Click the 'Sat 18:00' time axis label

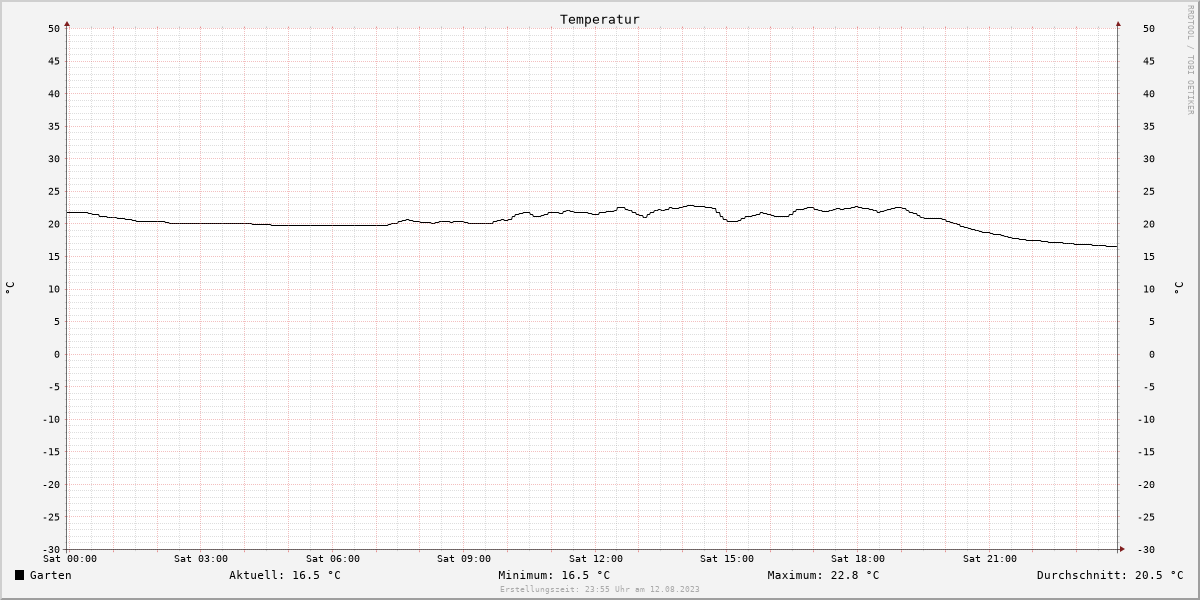858,559
